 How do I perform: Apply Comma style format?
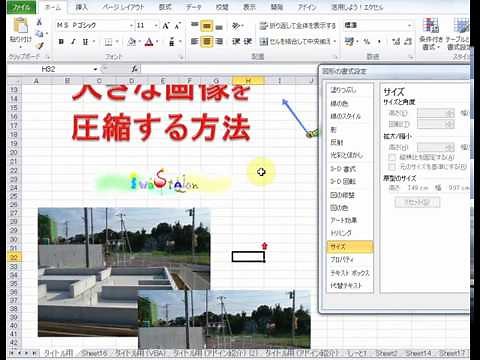click(x=379, y=42)
